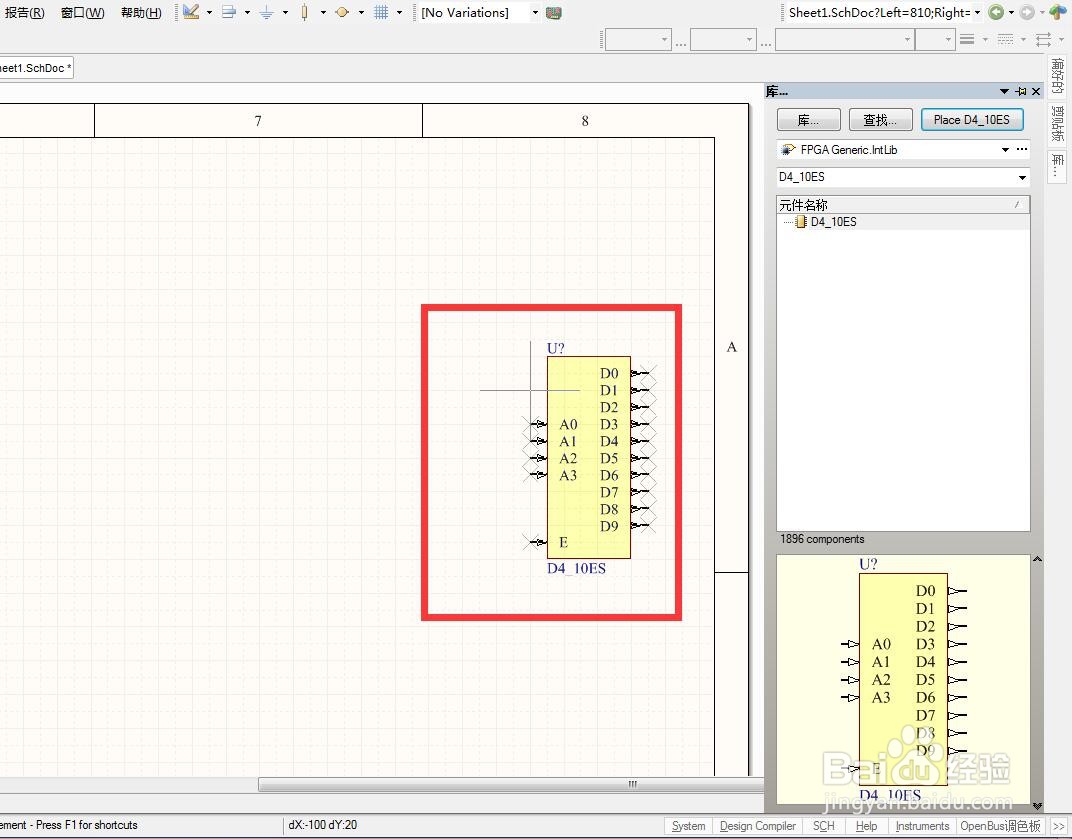The width and height of the screenshot is (1072, 839).
Task: Click the board icon next to variations
Action: point(554,12)
